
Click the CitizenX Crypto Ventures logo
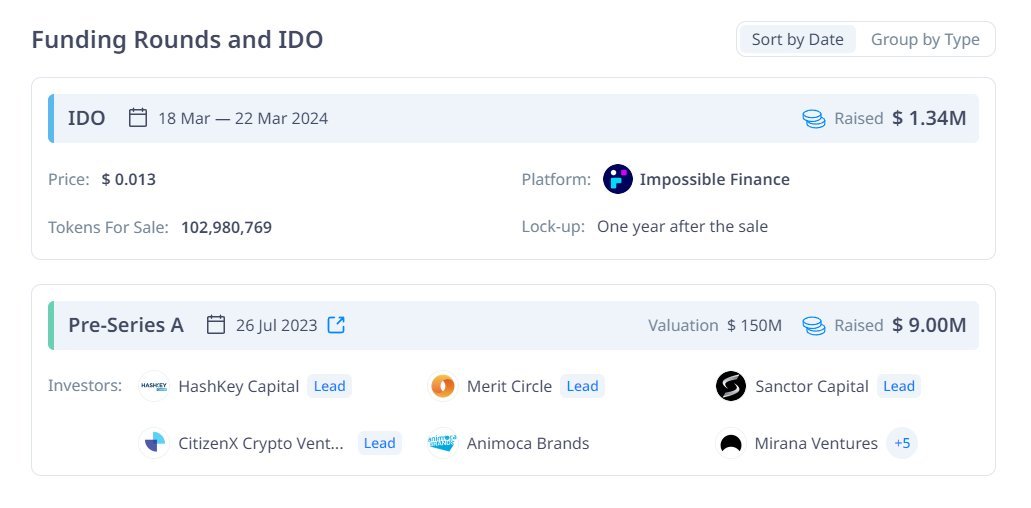point(154,443)
